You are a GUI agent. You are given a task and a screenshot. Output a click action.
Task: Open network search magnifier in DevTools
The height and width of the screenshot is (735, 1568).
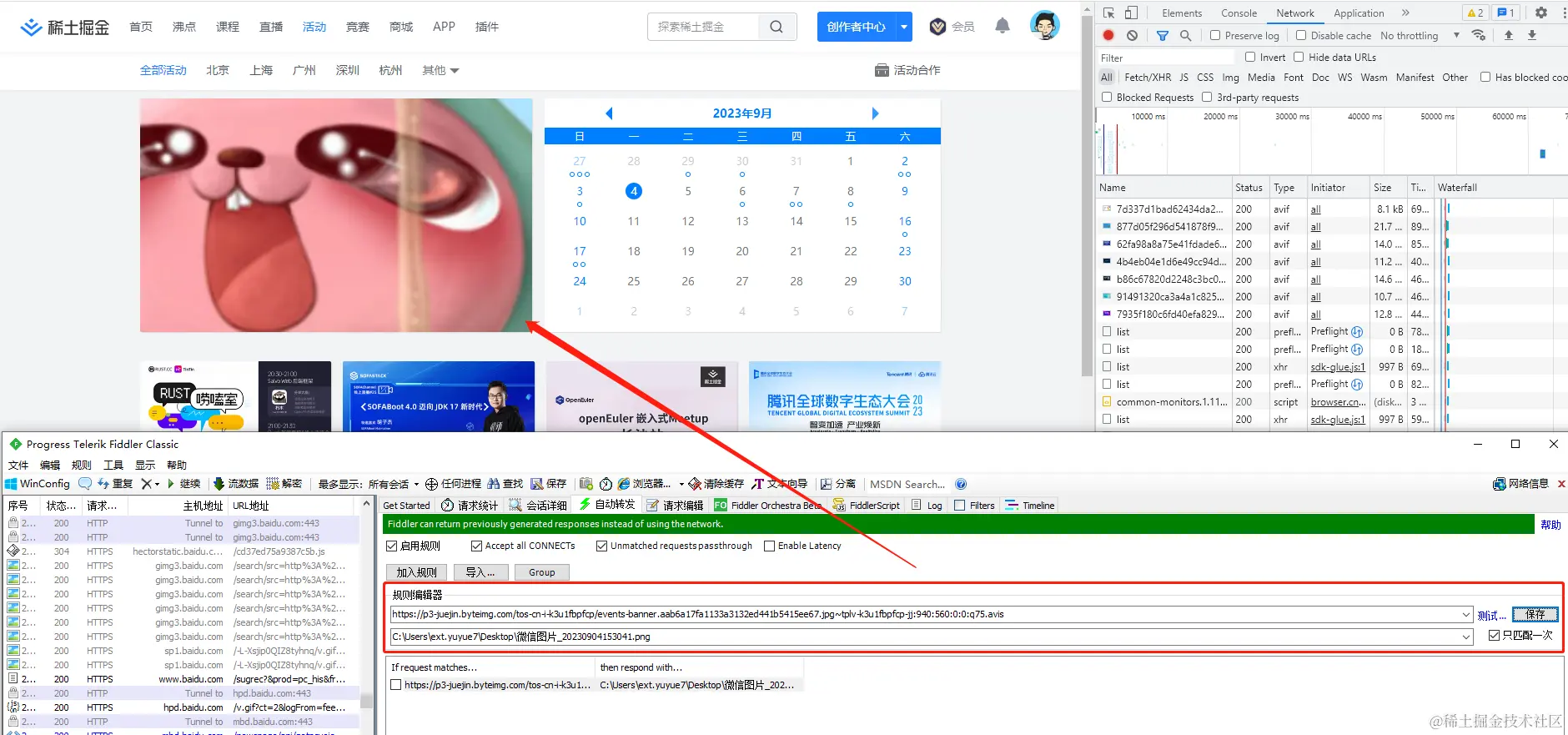[1185, 35]
